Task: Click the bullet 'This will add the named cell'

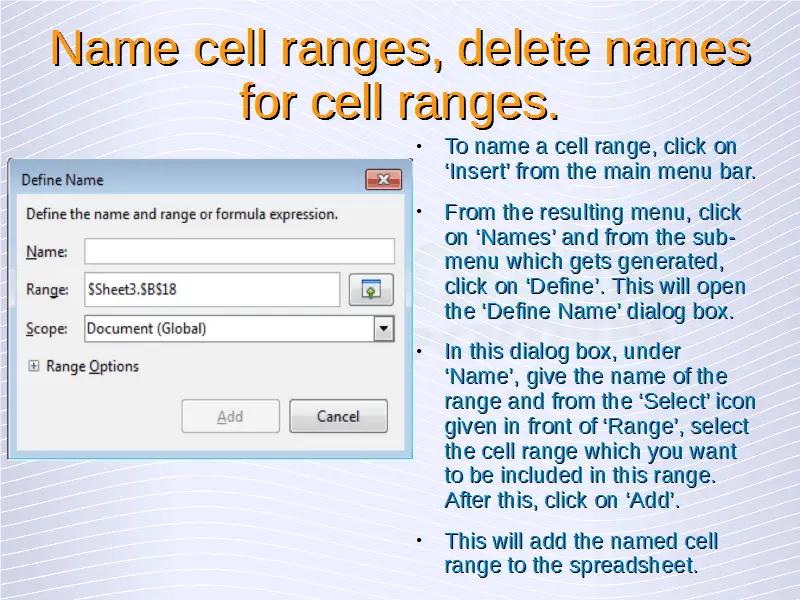Action: pyautogui.click(x=581, y=553)
